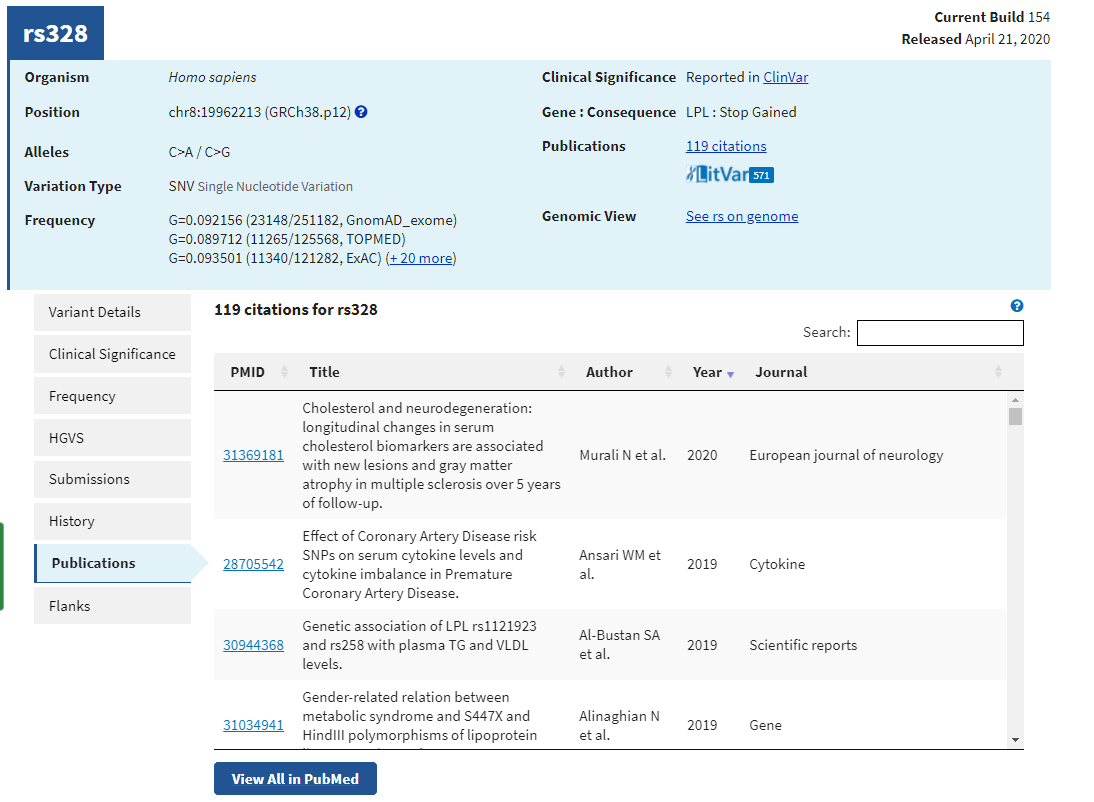This screenshot has width=1094, height=802.
Task: Open the Variant Details tab
Action: (x=112, y=312)
